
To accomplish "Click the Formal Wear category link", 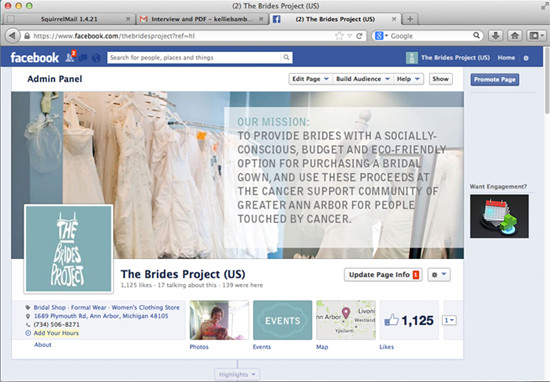I will click(x=89, y=307).
